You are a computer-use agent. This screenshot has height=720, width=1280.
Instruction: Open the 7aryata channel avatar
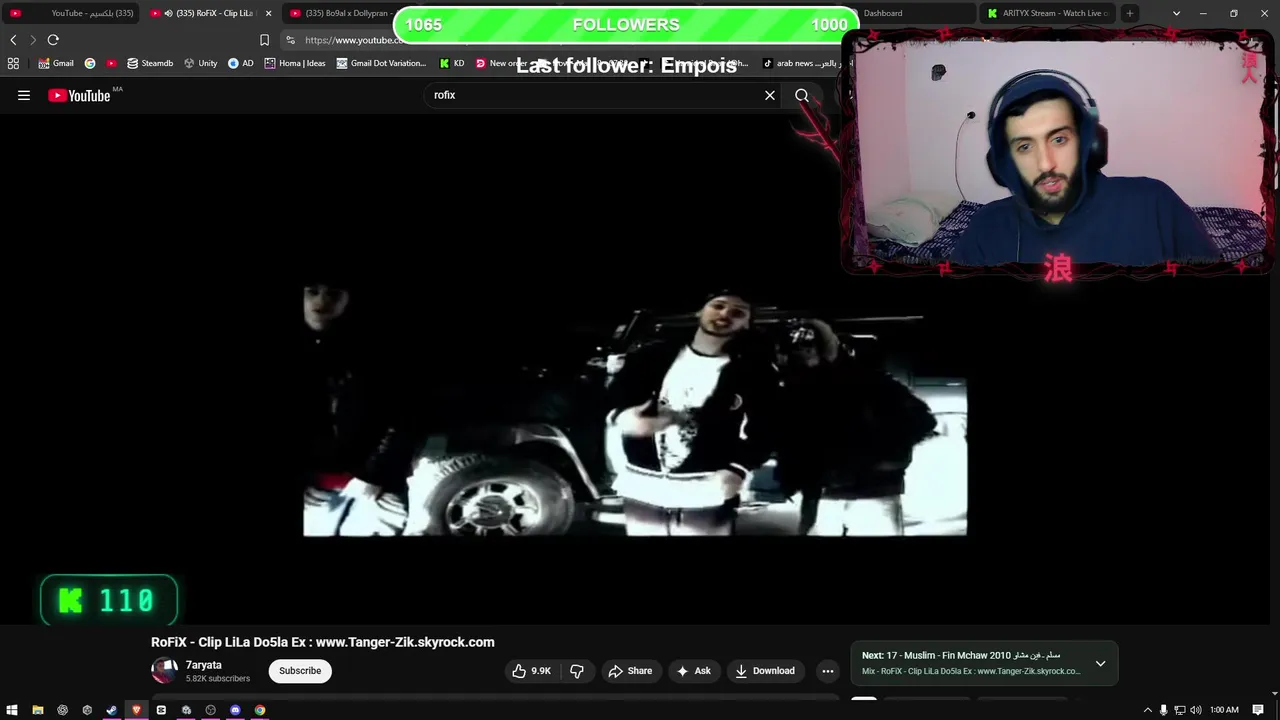[164, 670]
